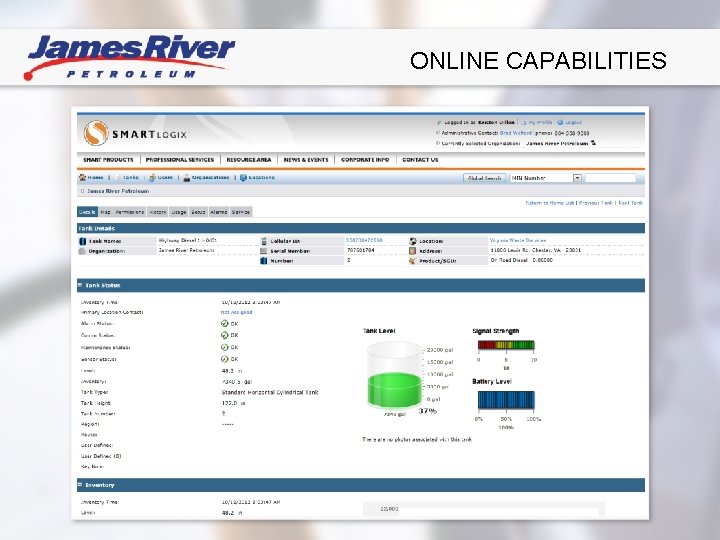Open the Contact Us menu
720x540 pixels.
[x=420, y=160]
